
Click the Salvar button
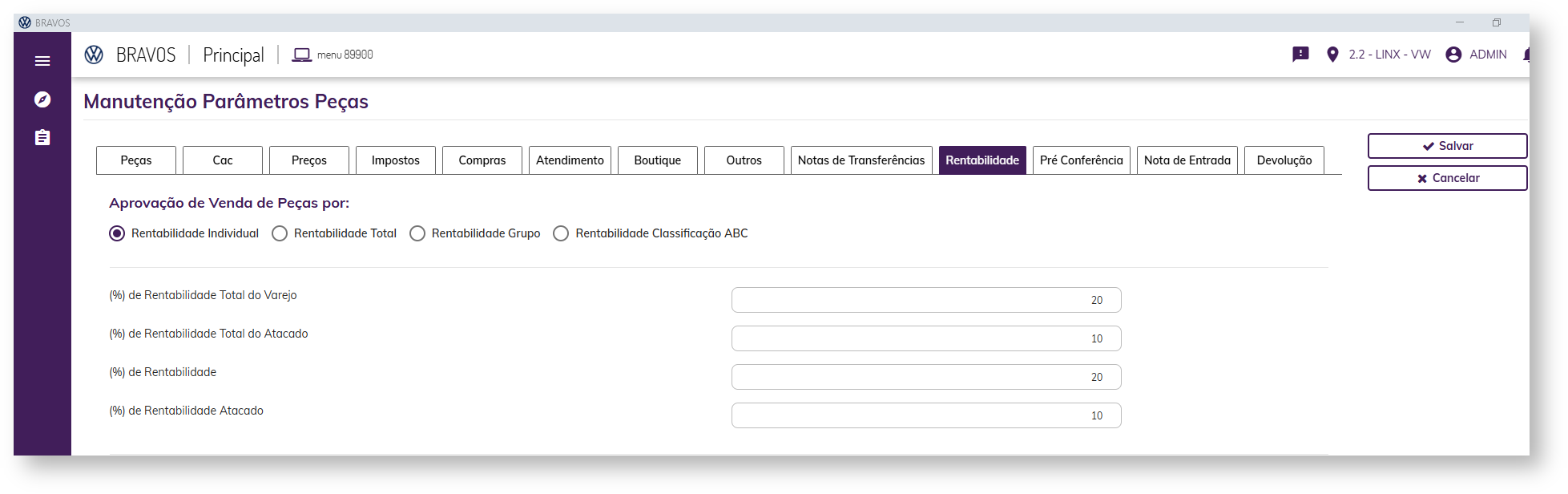pyautogui.click(x=1447, y=146)
